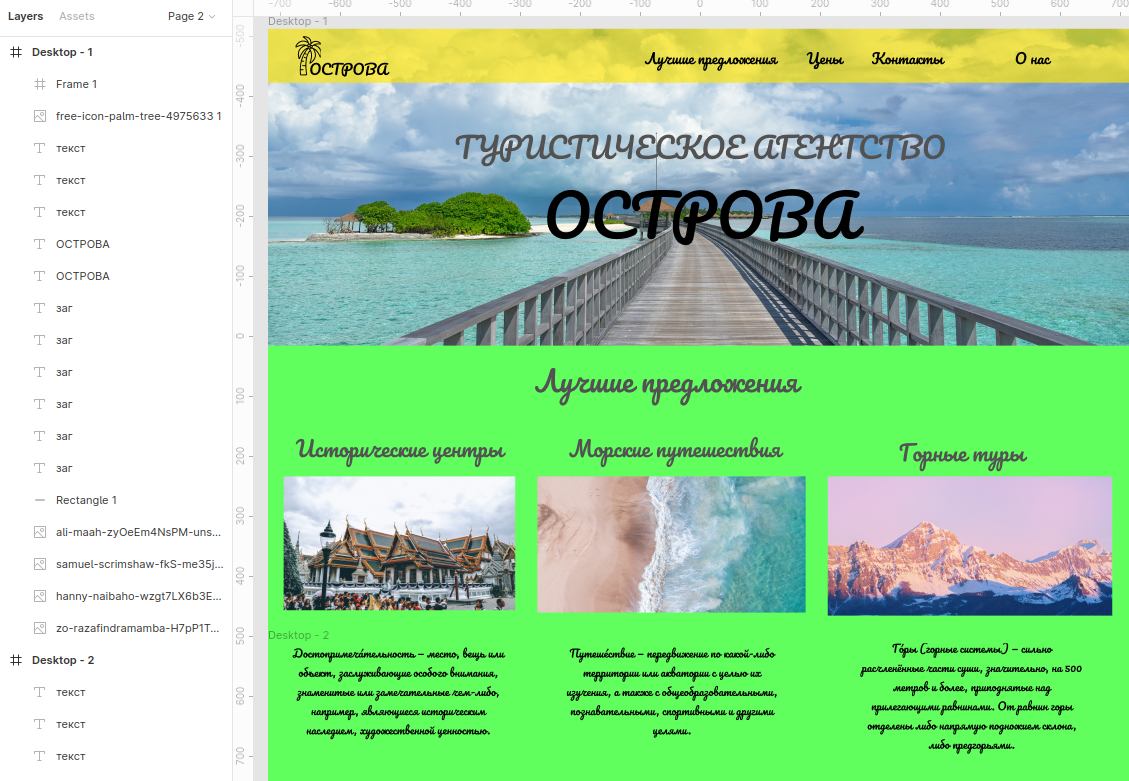Select the small ОСТРОВА logo text in header
Image resolution: width=1129 pixels, height=781 pixels.
[349, 68]
